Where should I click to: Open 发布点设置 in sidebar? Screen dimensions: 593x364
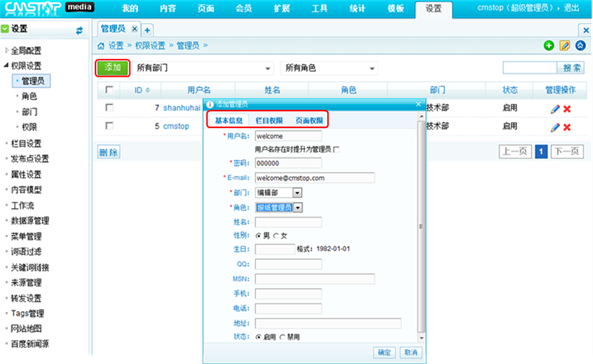pos(29,159)
